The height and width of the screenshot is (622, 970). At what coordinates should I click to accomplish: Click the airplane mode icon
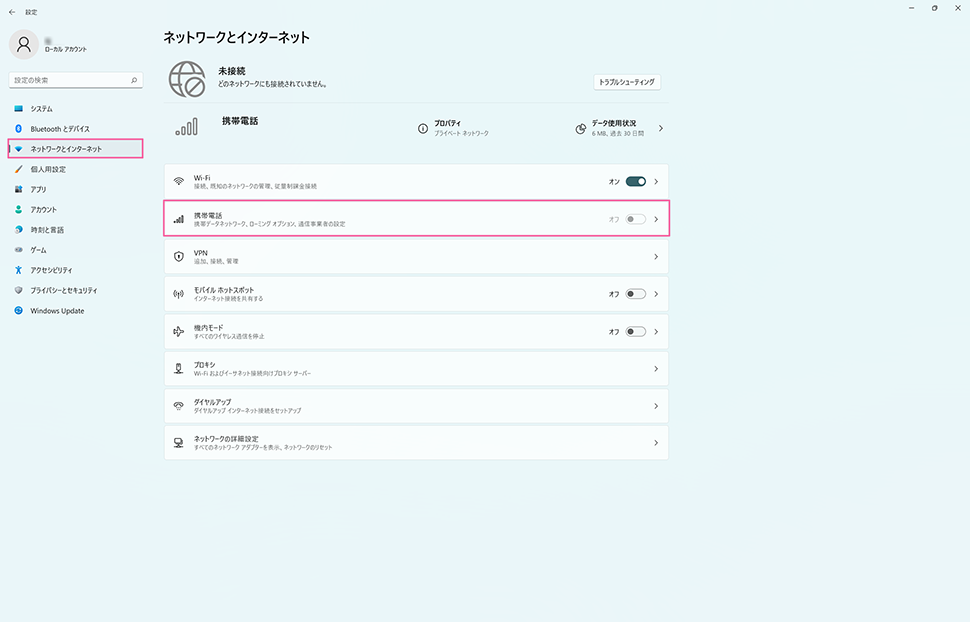coord(179,331)
